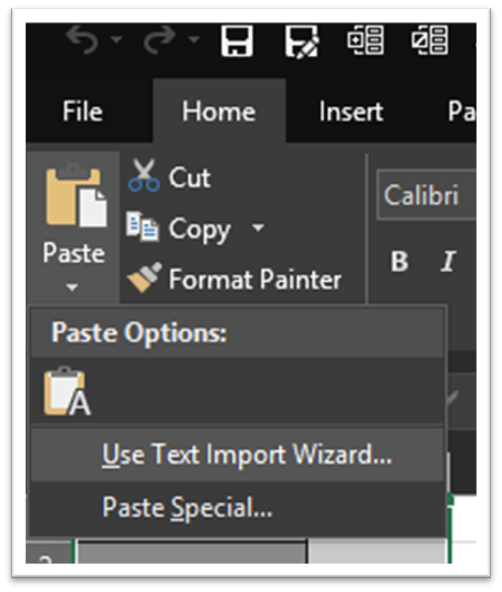Collapse the Paste dropdown arrow

[x=72, y=287]
